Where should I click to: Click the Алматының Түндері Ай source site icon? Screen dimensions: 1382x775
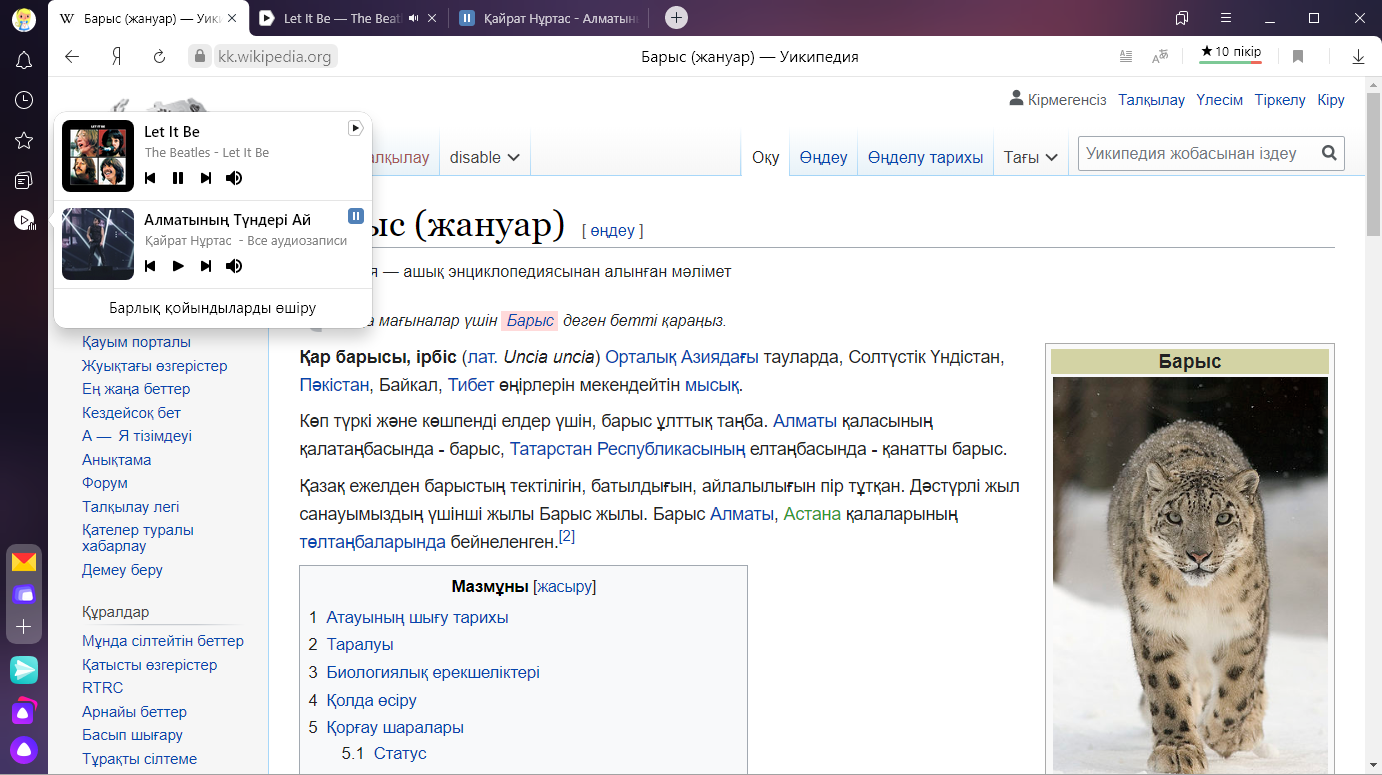(355, 216)
